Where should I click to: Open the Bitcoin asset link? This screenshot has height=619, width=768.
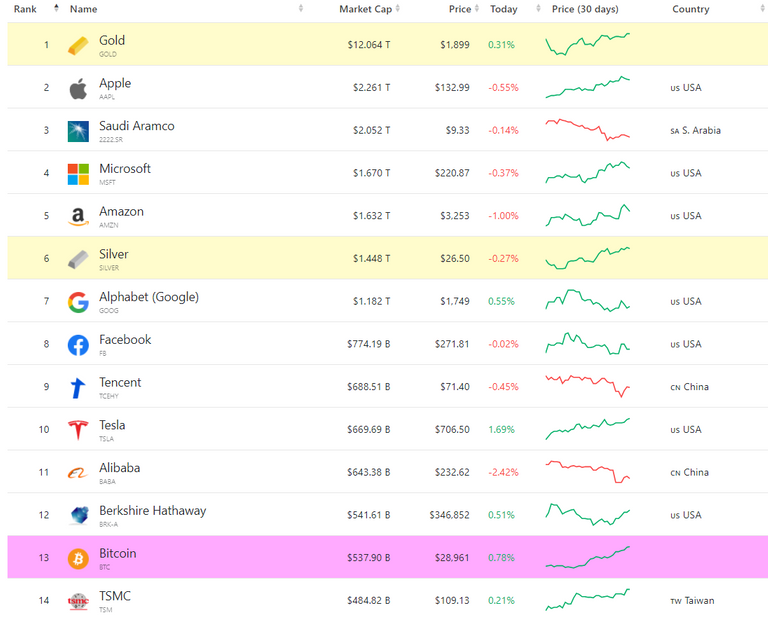click(118, 553)
